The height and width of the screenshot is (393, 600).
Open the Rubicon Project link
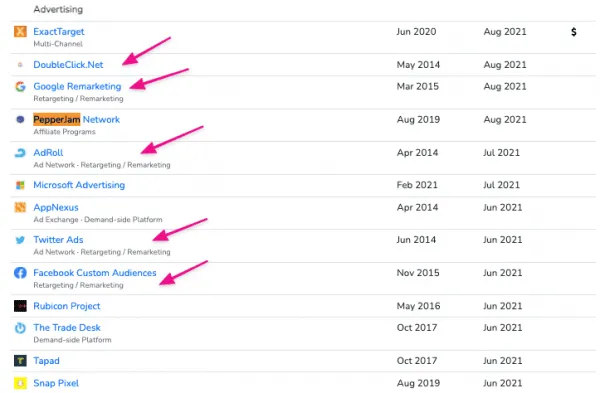point(67,306)
